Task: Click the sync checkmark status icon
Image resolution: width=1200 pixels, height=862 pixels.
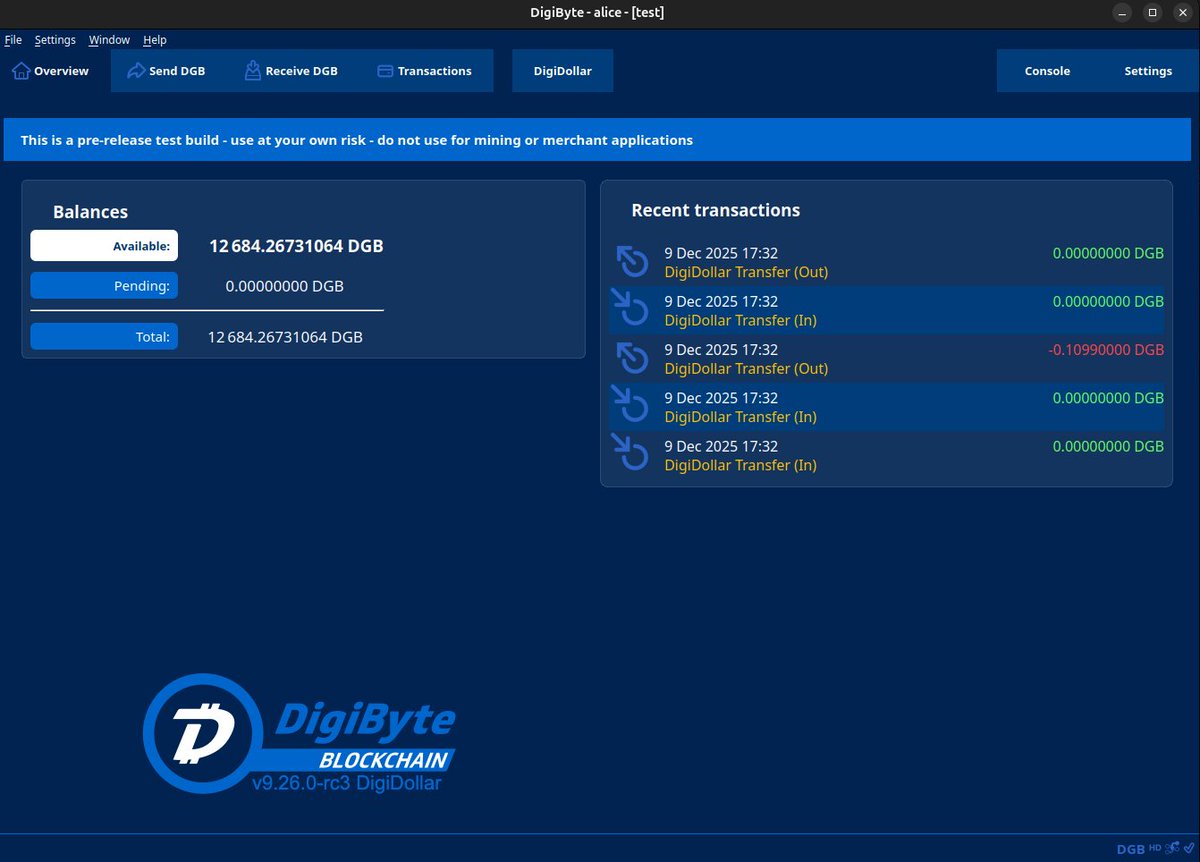Action: 1189,848
